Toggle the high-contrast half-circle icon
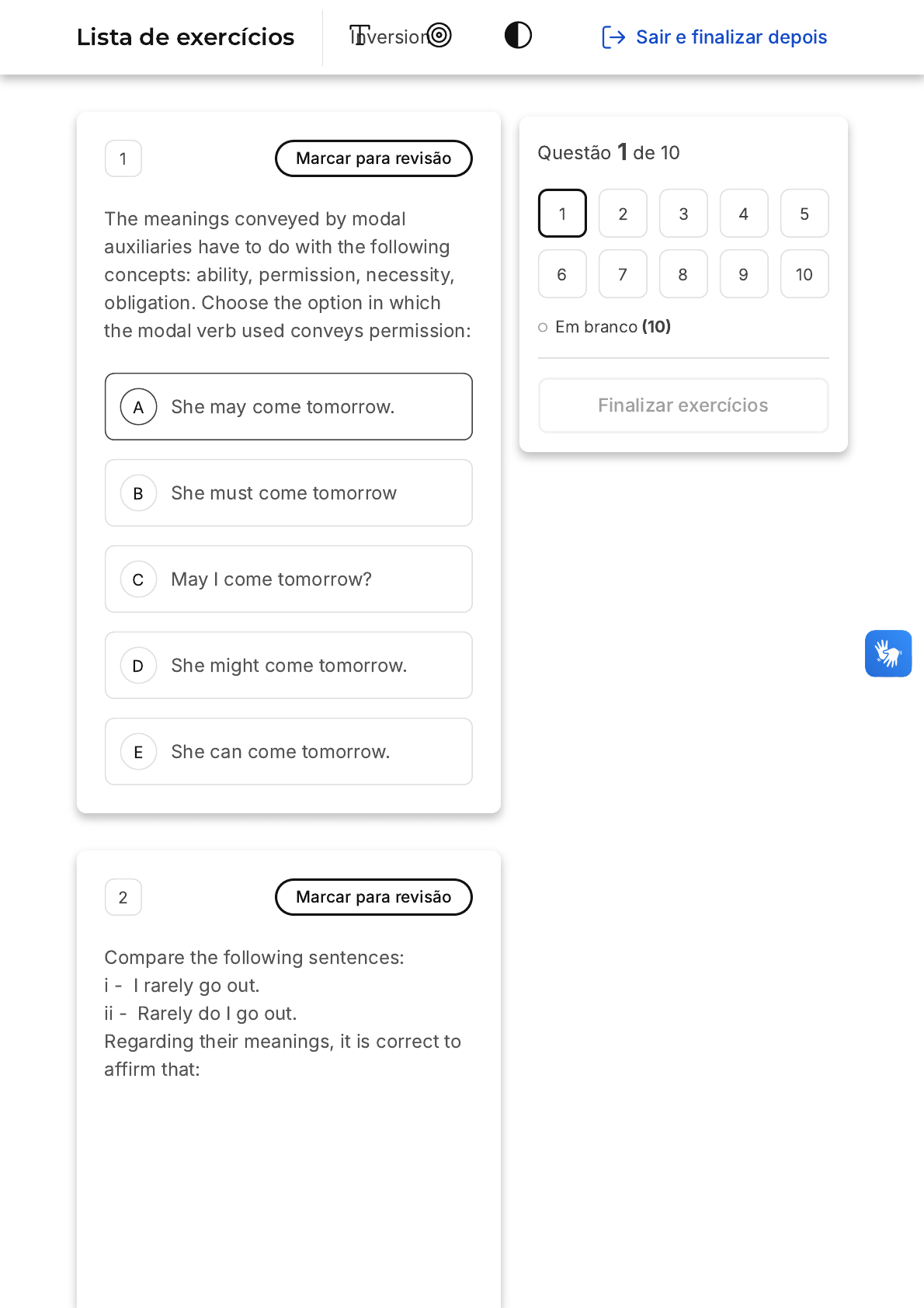The image size is (924, 1308). coord(518,36)
